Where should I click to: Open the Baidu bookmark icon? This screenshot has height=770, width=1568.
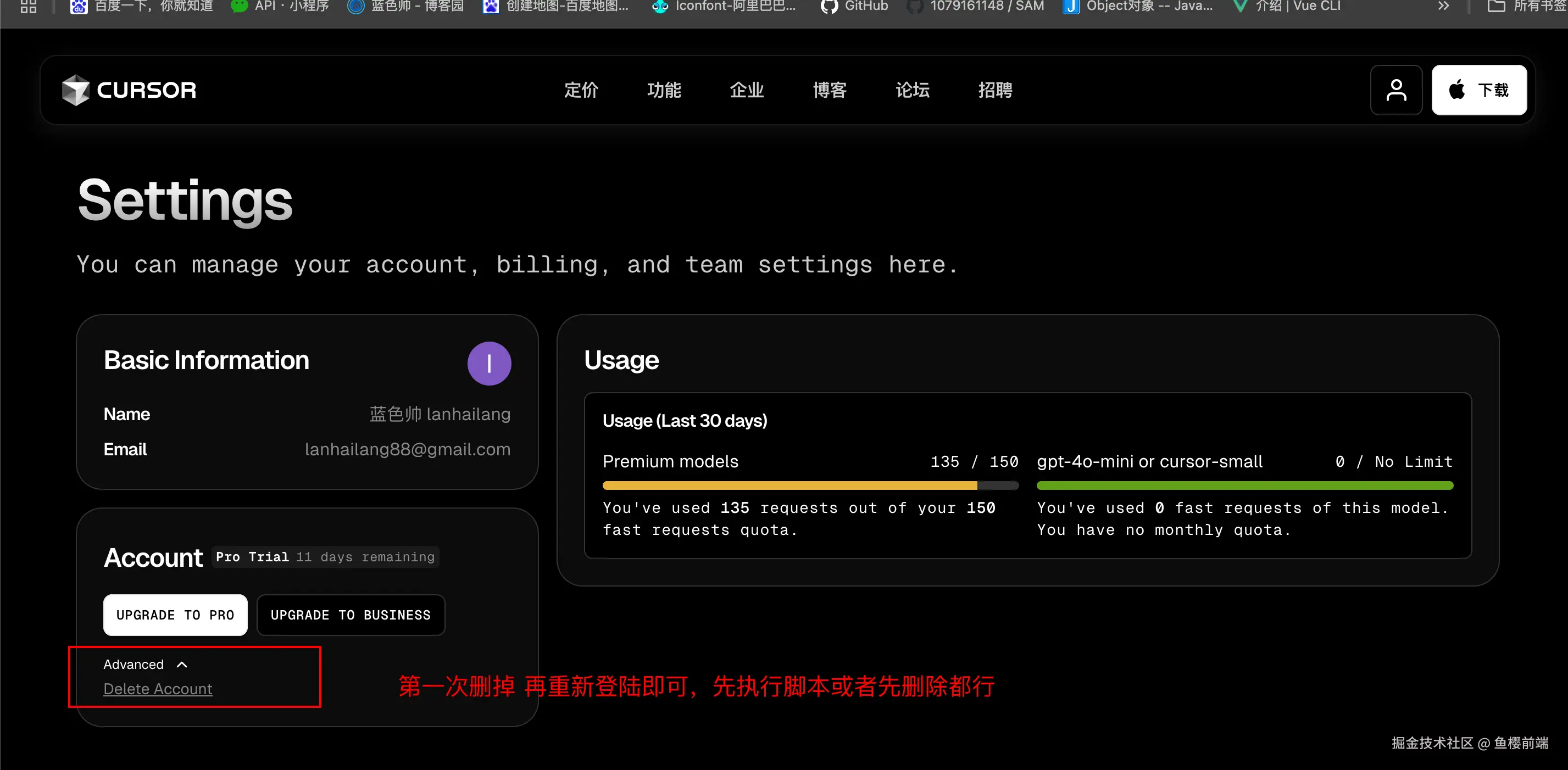pos(79,6)
